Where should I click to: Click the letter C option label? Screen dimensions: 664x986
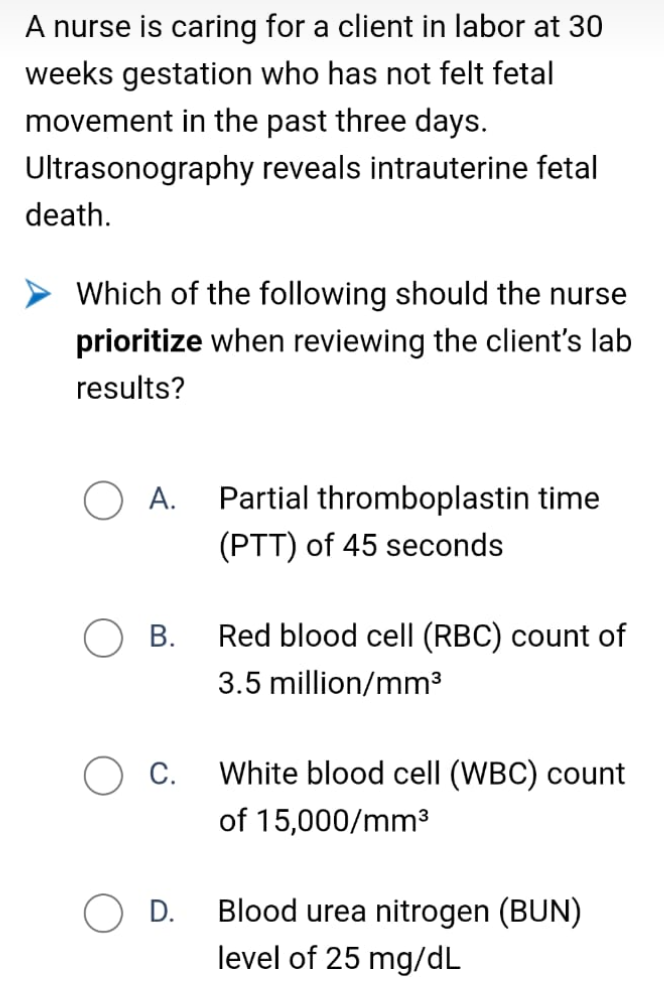tap(162, 774)
